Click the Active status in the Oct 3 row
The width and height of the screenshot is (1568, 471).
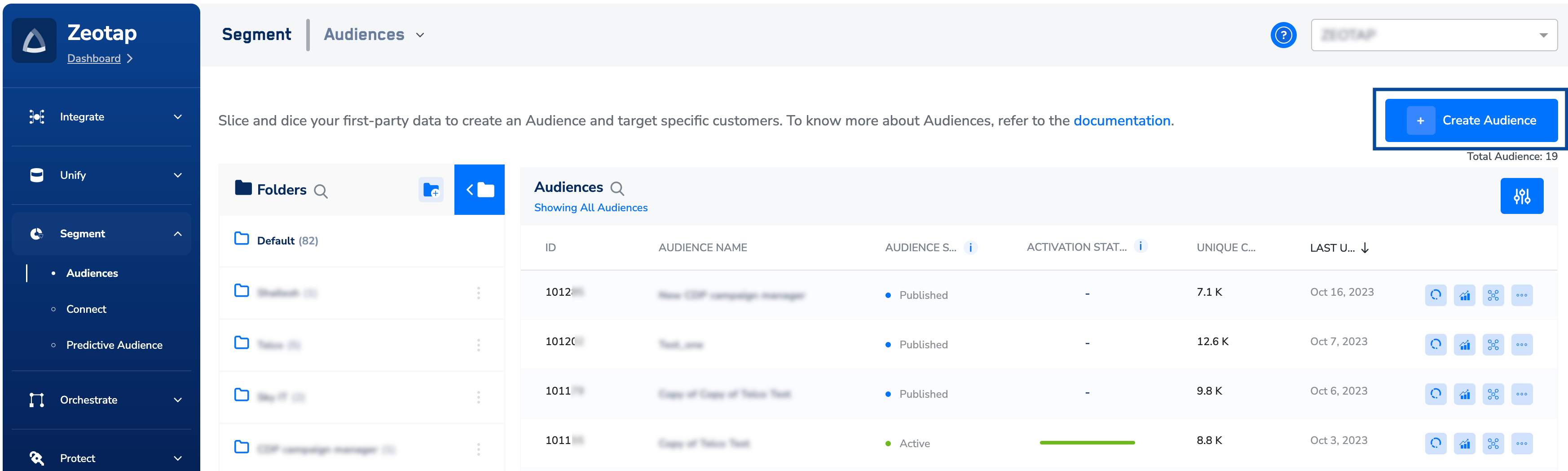coord(907,444)
